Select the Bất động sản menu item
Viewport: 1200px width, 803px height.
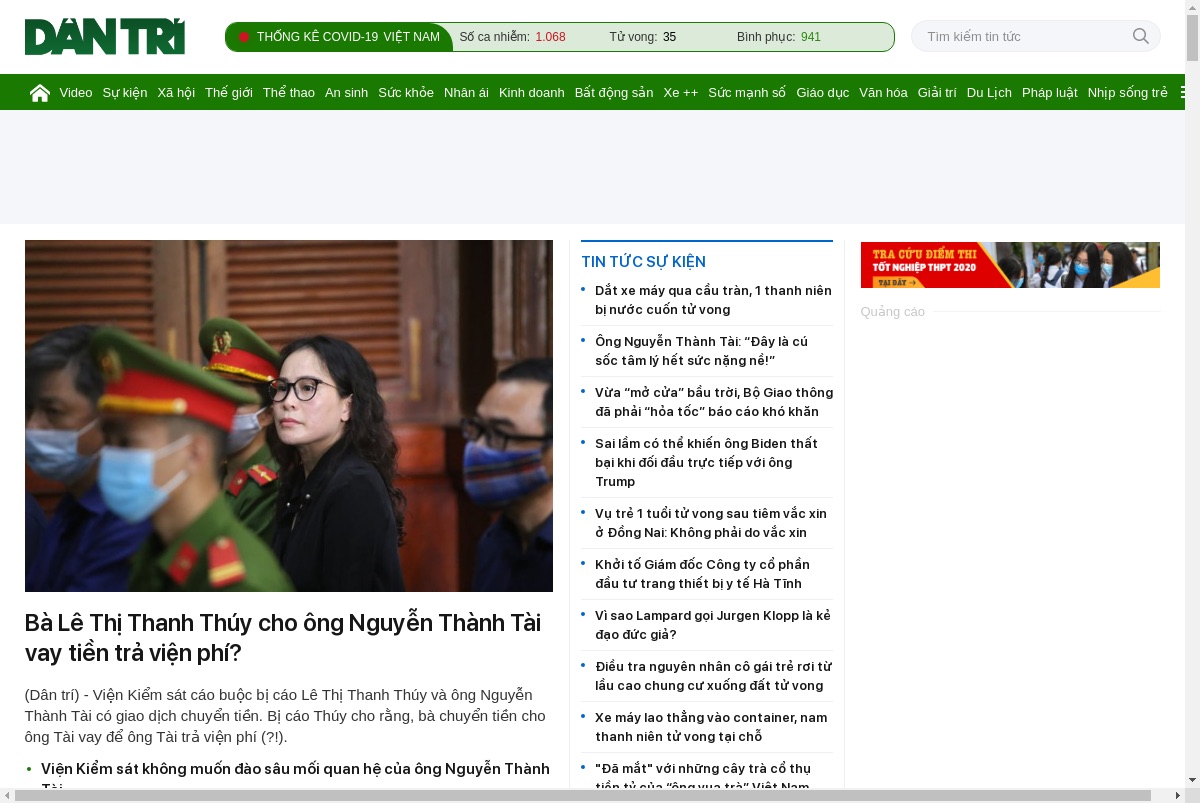pyautogui.click(x=614, y=92)
